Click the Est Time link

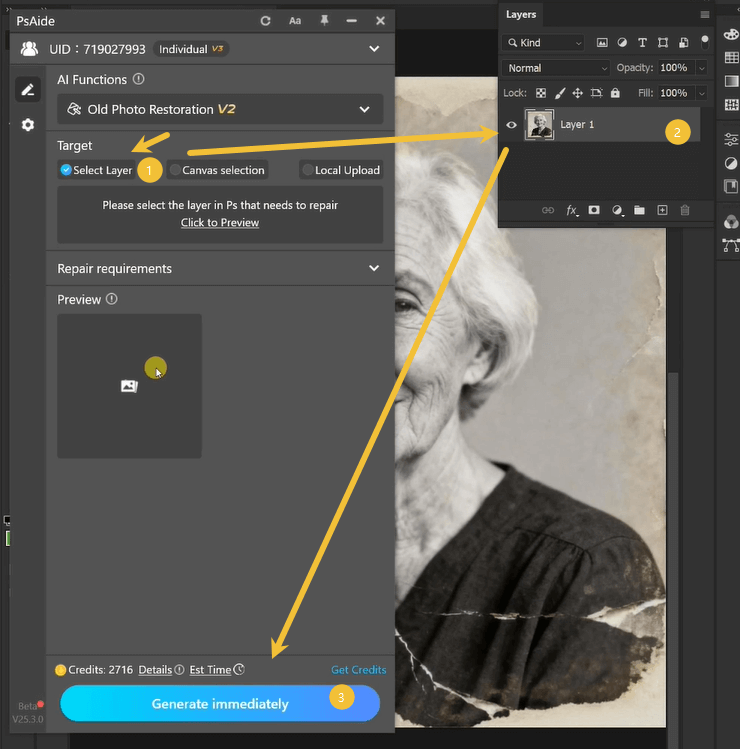[x=210, y=670]
